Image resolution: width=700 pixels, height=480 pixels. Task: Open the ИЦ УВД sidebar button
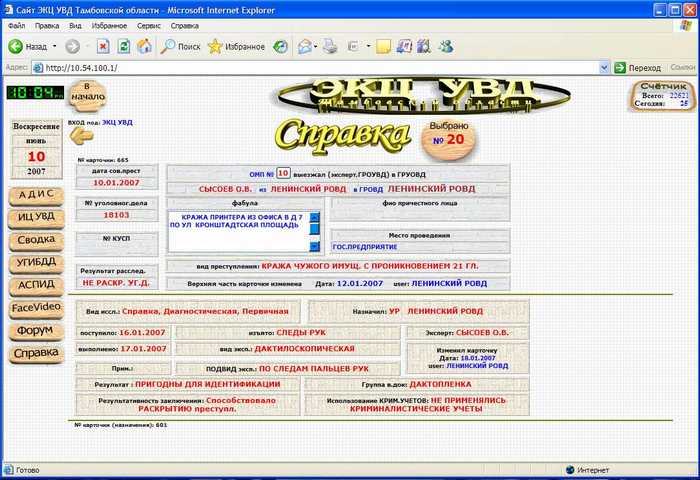point(36,217)
